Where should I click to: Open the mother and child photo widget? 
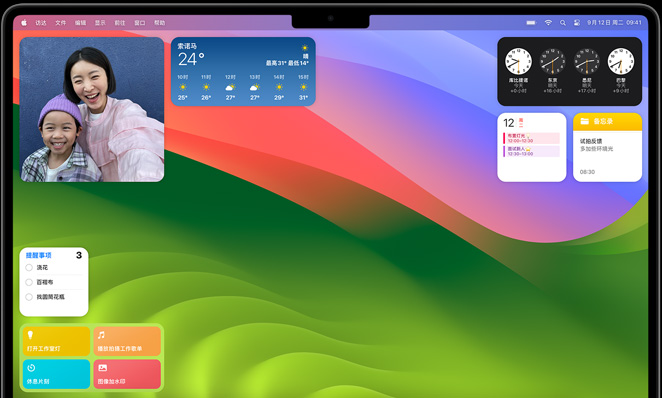click(92, 110)
